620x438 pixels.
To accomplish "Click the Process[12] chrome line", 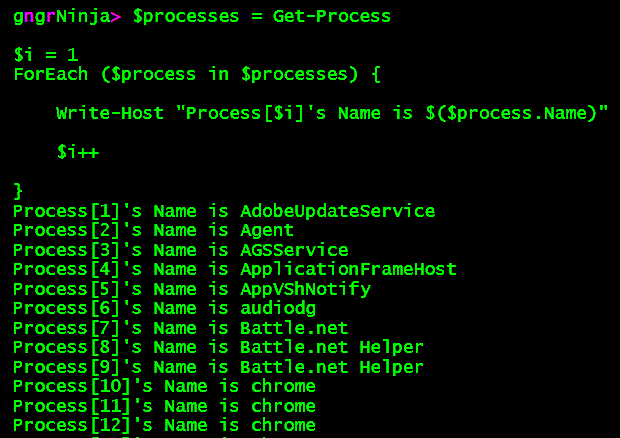I will (x=164, y=425).
